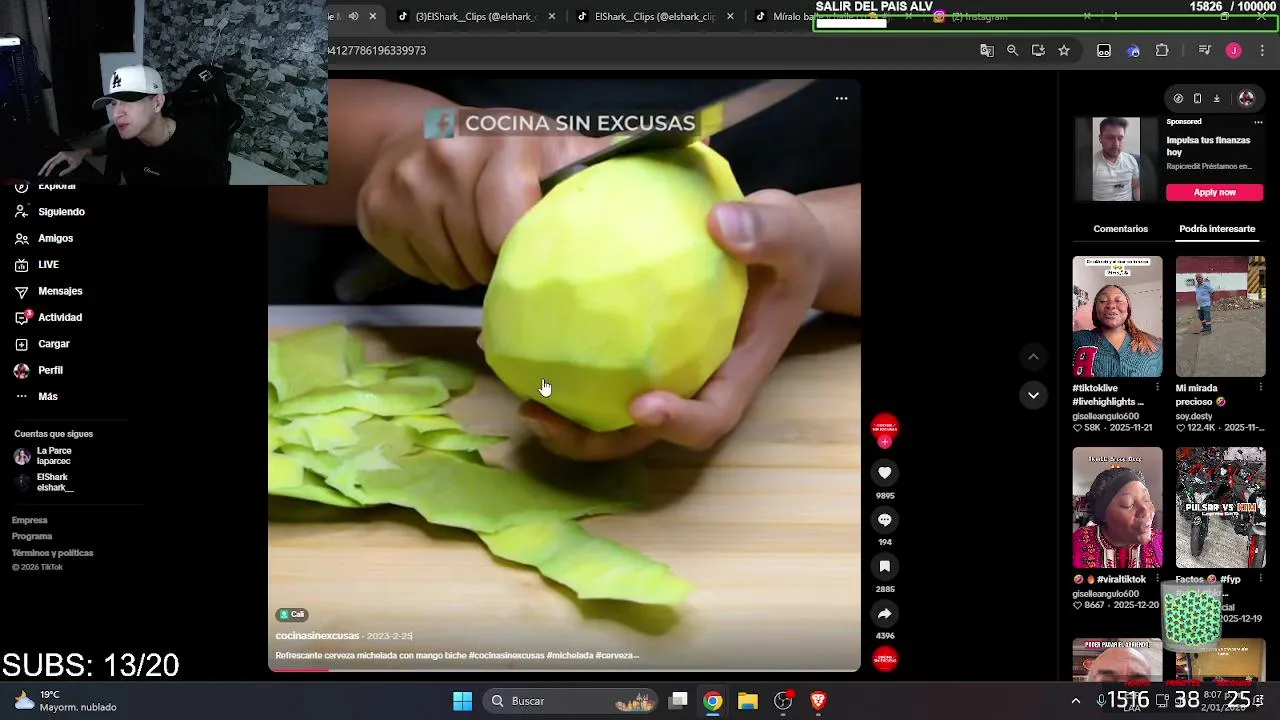The width and height of the screenshot is (1280, 720).
Task: Open Brave browser from the taskbar
Action: (x=818, y=701)
